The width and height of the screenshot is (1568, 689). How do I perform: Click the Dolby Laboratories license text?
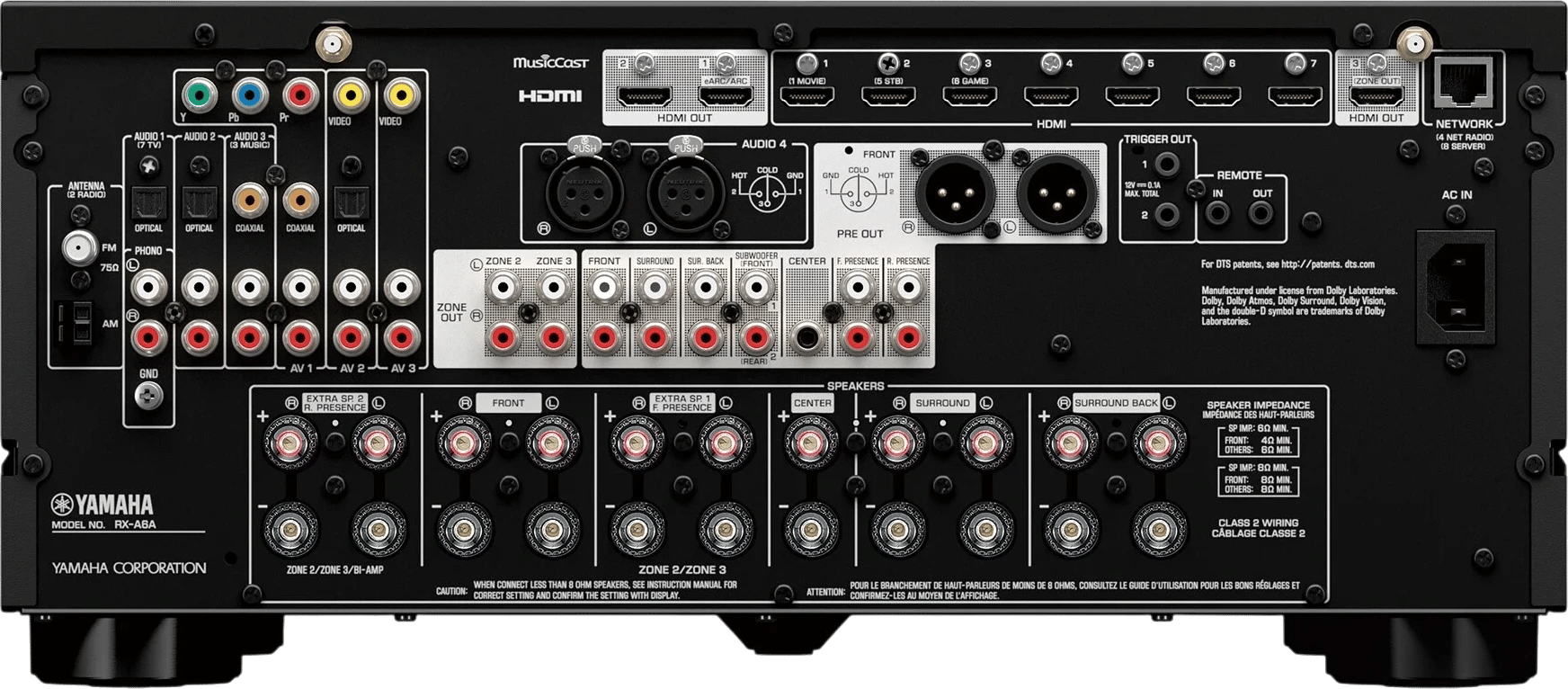click(1299, 306)
